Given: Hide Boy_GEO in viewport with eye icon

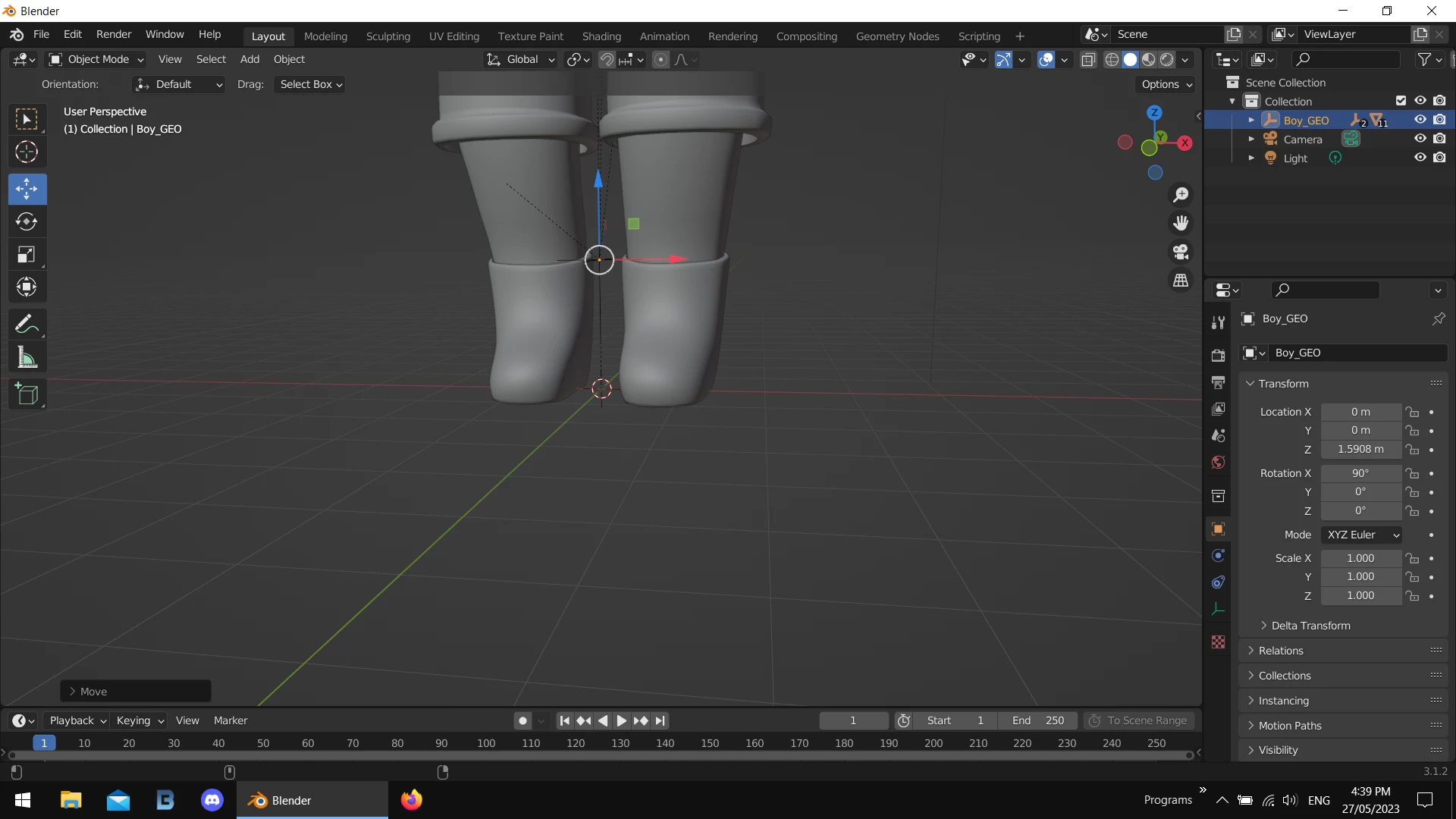Looking at the screenshot, I should point(1420,120).
